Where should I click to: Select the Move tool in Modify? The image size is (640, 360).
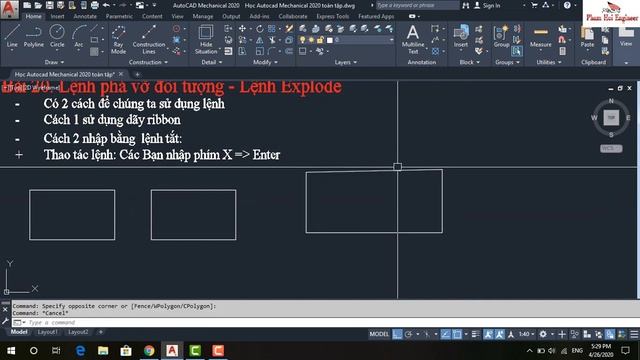pos(242,29)
